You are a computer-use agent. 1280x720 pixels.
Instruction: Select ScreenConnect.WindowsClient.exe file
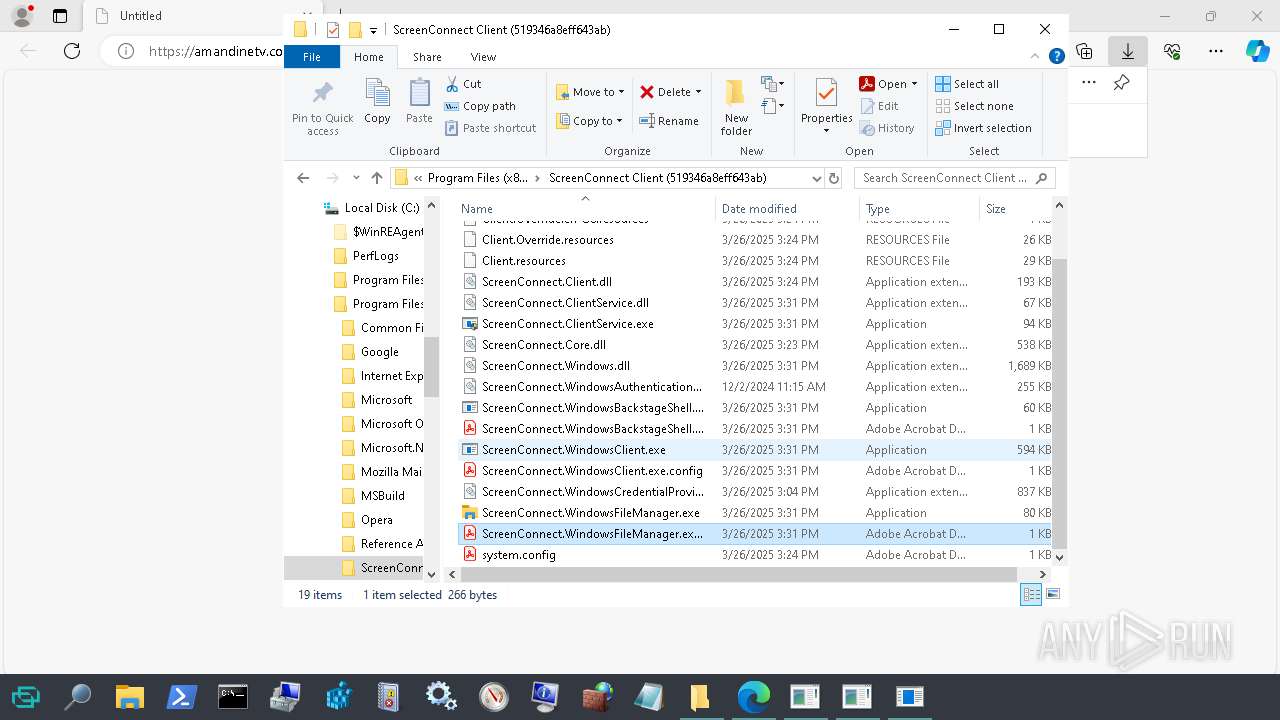pos(573,450)
